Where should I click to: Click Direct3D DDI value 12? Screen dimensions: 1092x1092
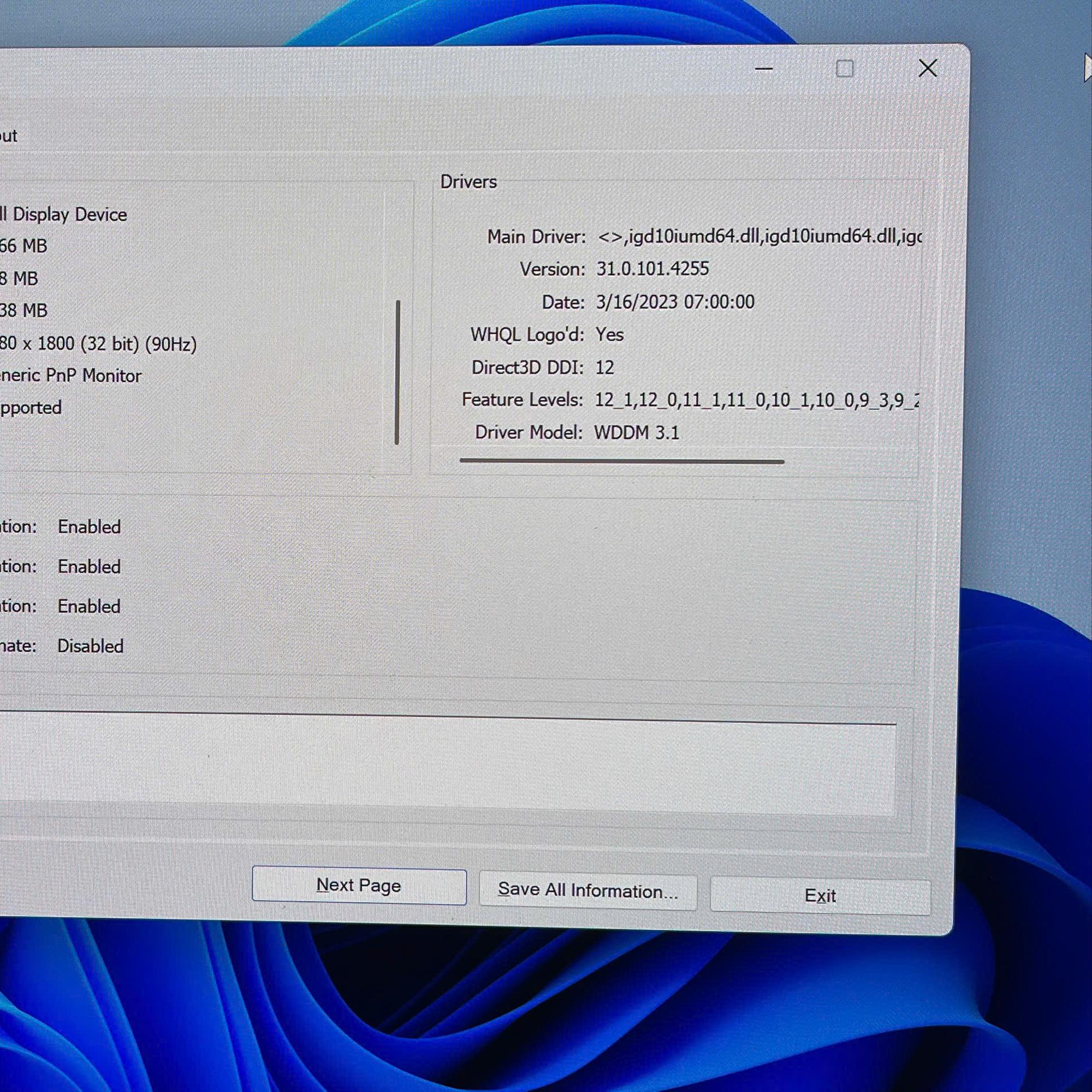[x=604, y=367]
